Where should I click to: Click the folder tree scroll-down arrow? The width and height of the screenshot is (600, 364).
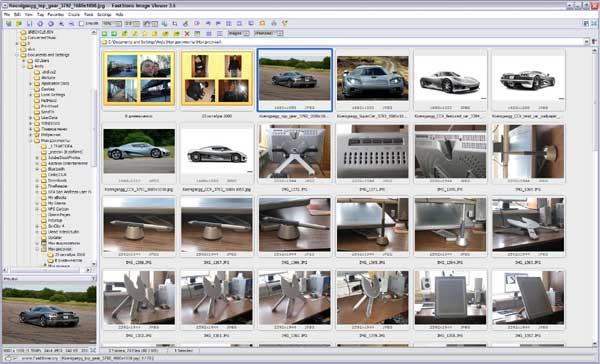[x=94, y=264]
